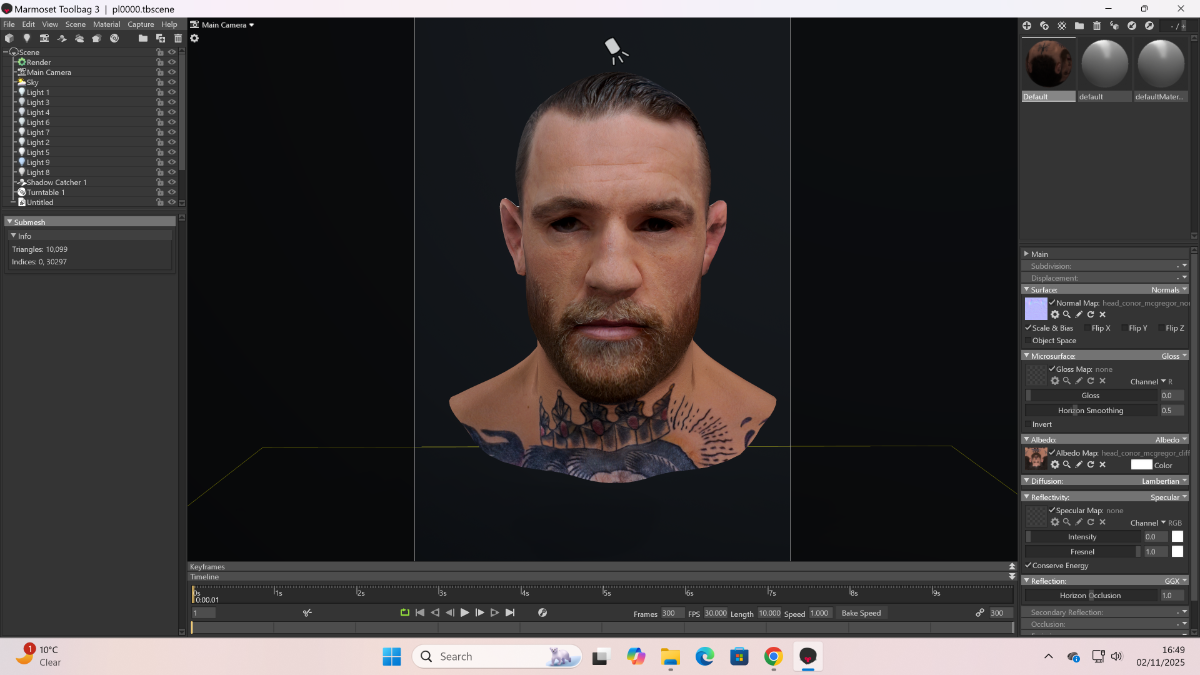Image resolution: width=1200 pixels, height=675 pixels.
Task: Open the Main Camera viewport dropdown
Action: pyautogui.click(x=227, y=25)
